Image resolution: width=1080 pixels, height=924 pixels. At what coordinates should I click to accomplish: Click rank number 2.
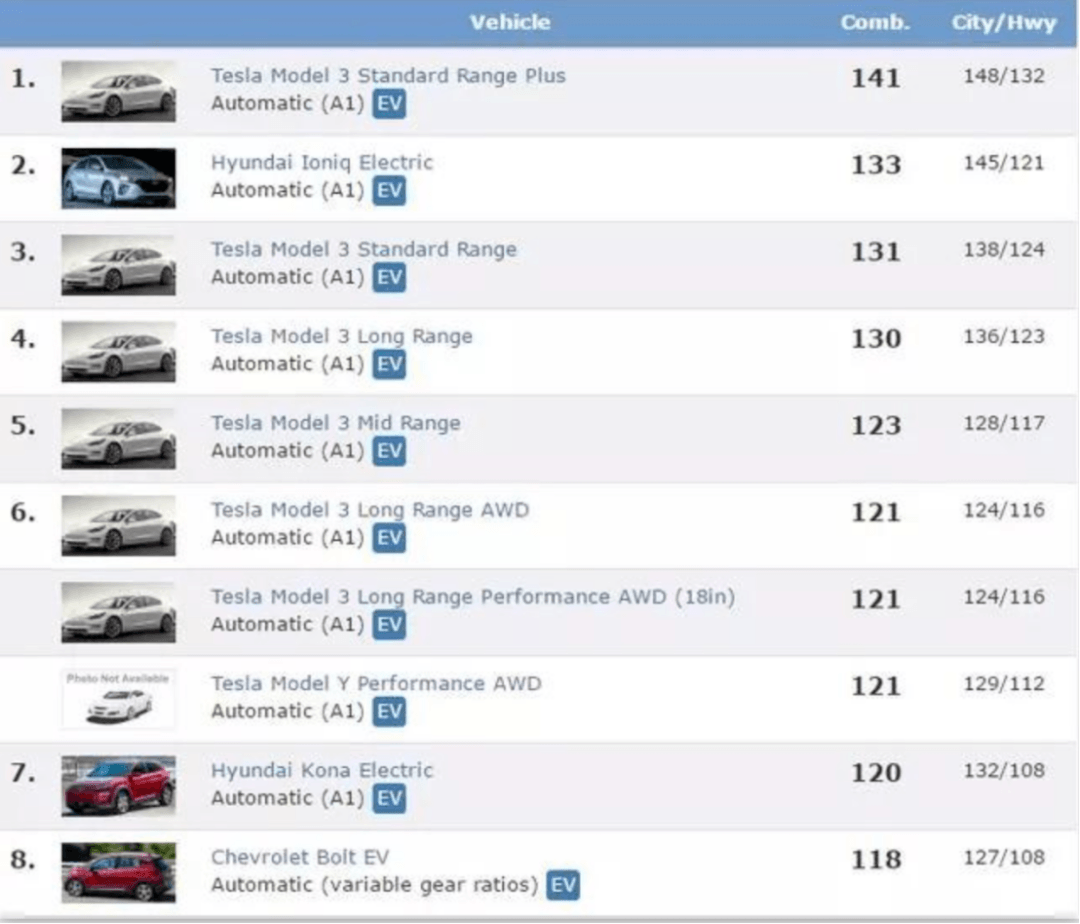23,166
